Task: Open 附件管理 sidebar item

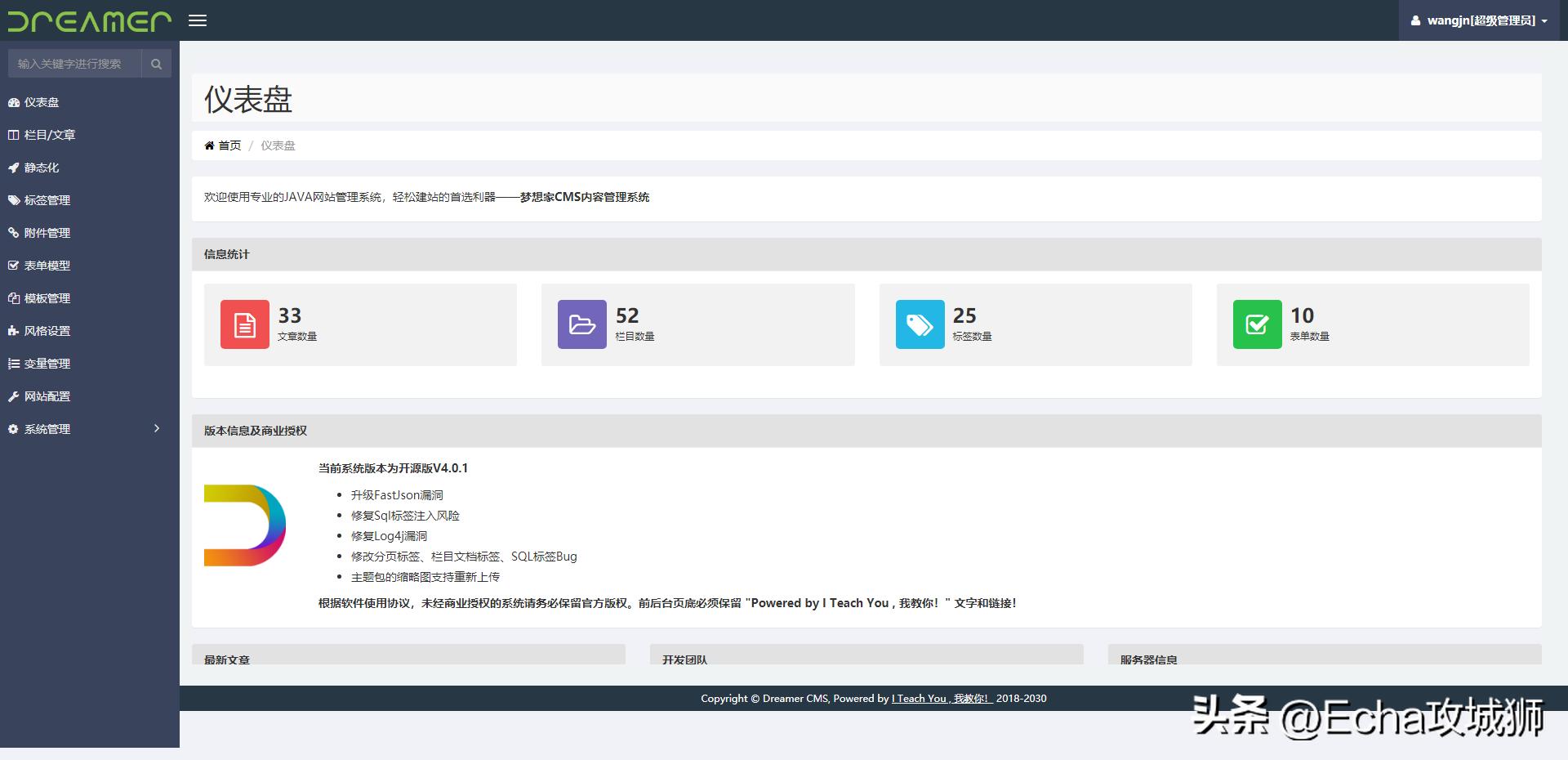Action: (x=47, y=233)
